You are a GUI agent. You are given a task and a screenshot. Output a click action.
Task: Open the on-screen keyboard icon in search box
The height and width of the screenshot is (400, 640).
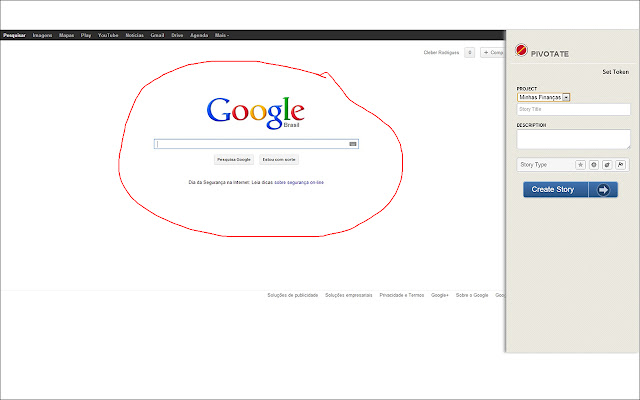[353, 144]
